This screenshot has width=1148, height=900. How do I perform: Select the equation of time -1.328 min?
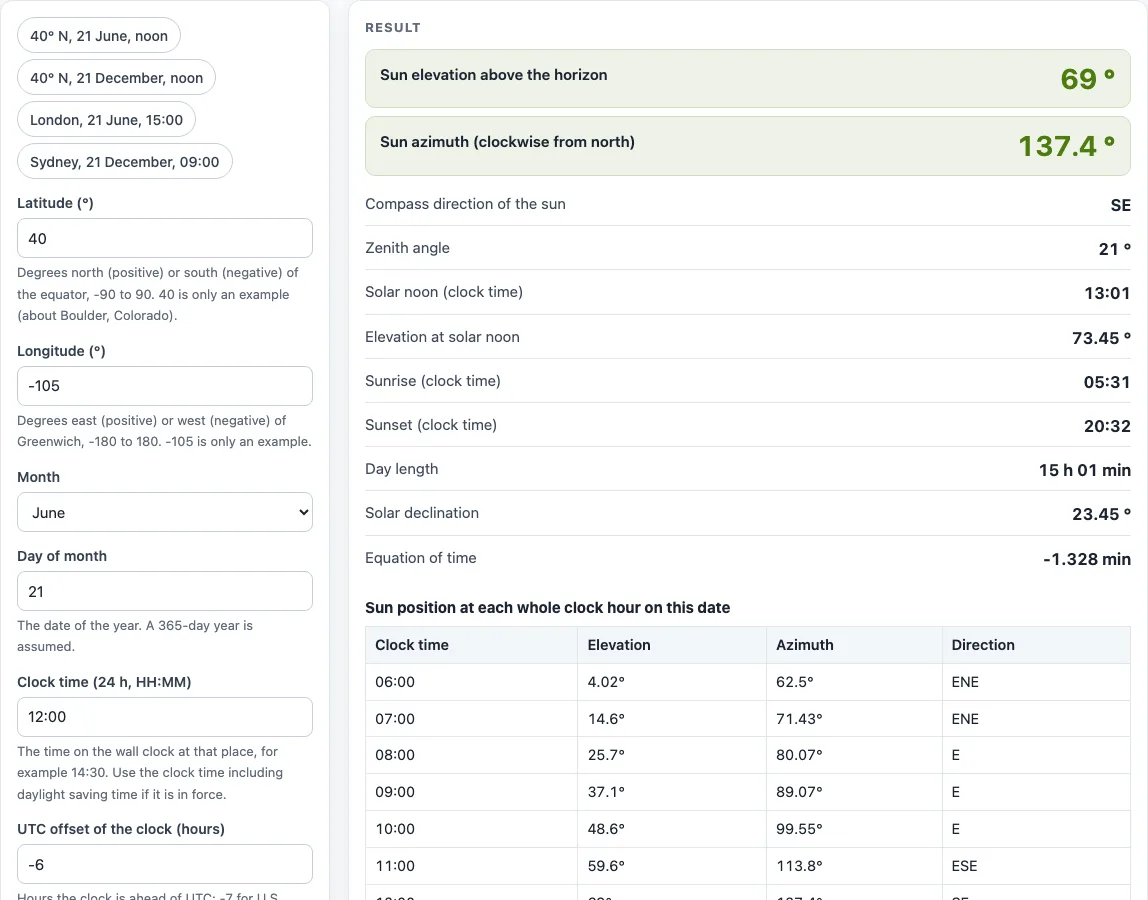click(1086, 559)
